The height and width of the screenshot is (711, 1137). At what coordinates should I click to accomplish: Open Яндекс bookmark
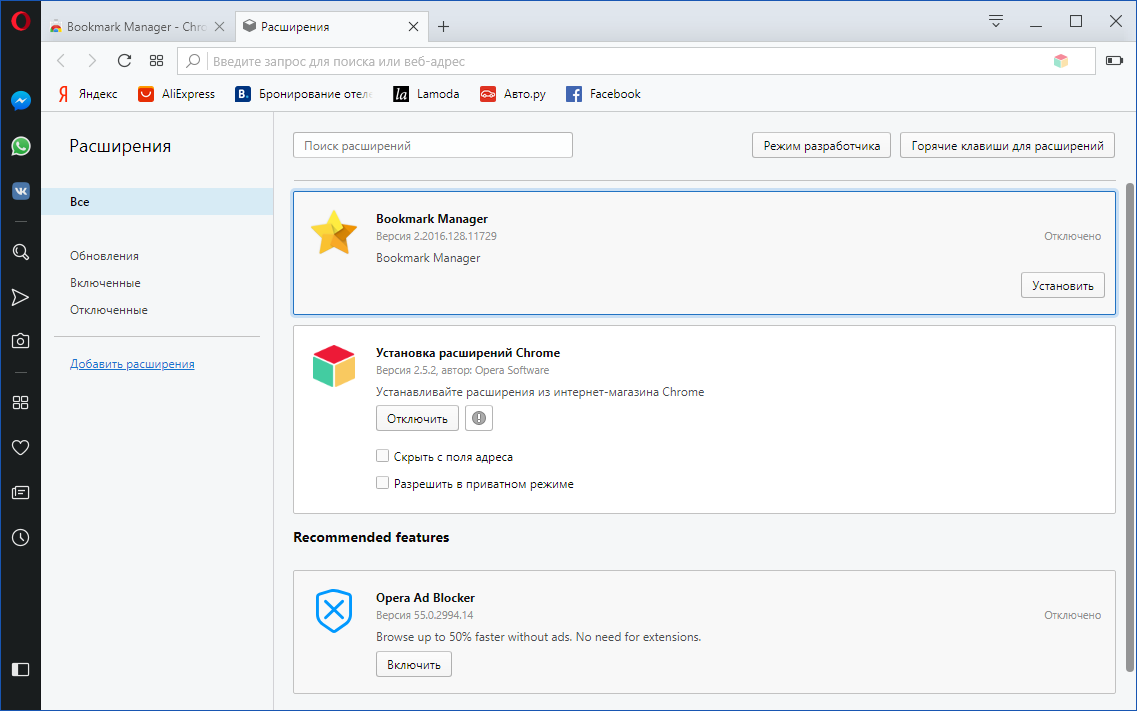87,93
